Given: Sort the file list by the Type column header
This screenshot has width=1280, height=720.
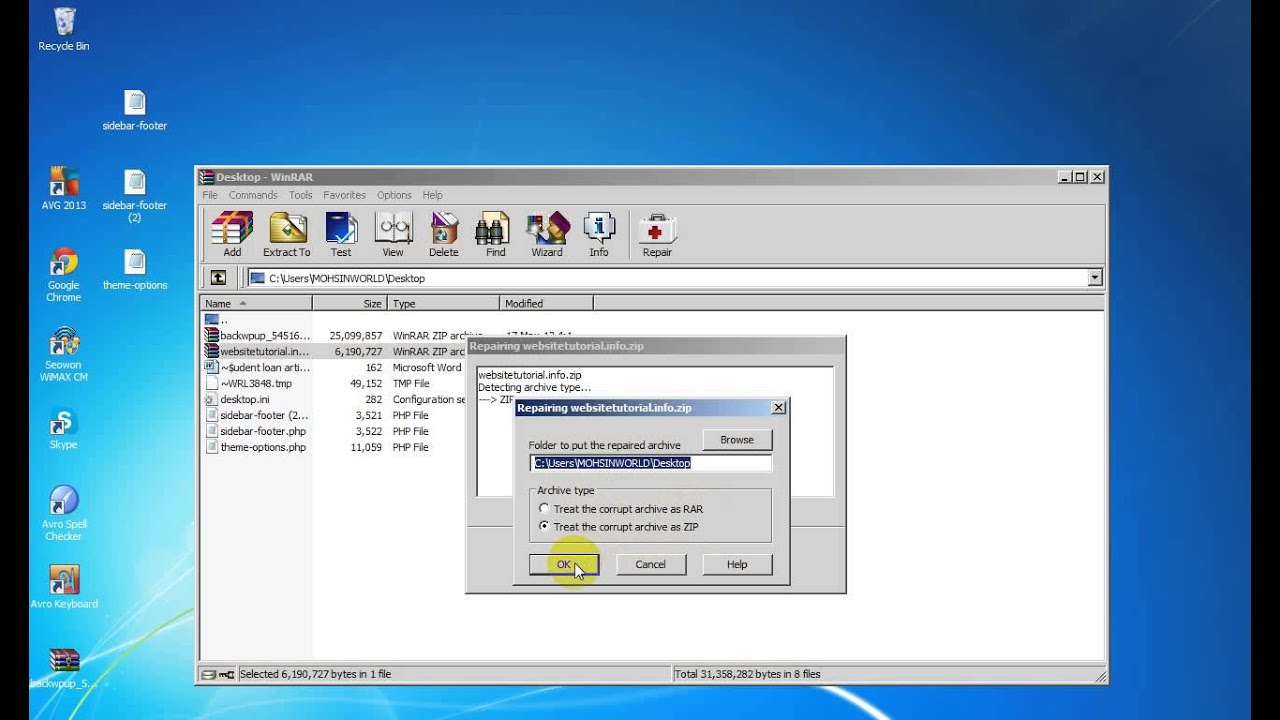Looking at the screenshot, I should (x=444, y=303).
